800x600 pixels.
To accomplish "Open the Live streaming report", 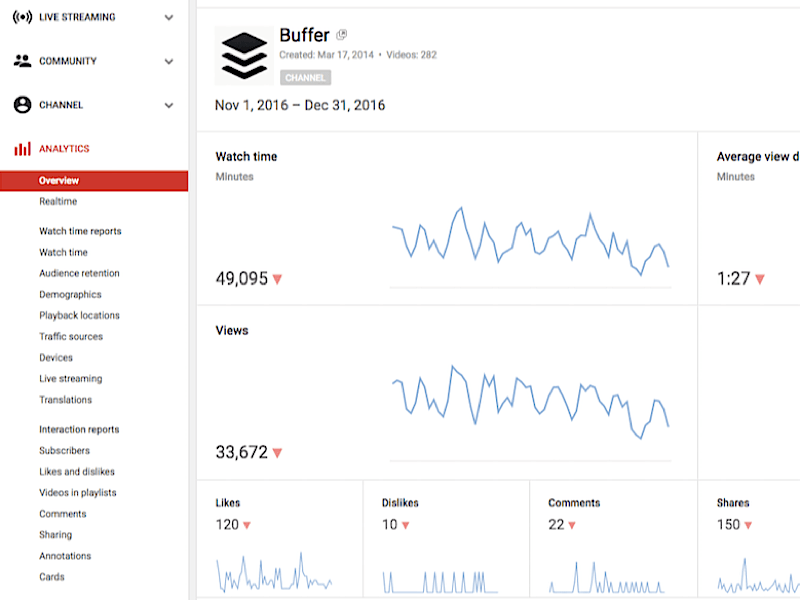I will pyautogui.click(x=70, y=379).
